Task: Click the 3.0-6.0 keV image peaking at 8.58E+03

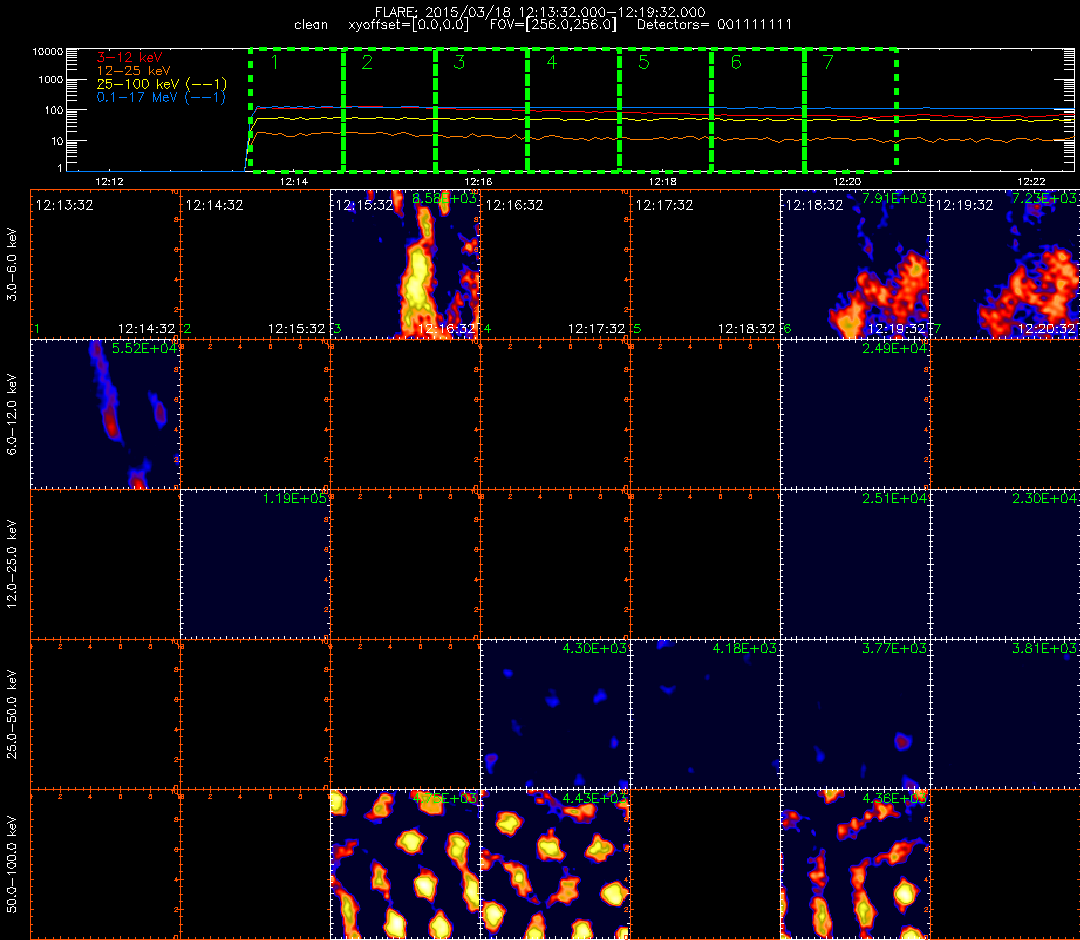Action: [x=405, y=264]
